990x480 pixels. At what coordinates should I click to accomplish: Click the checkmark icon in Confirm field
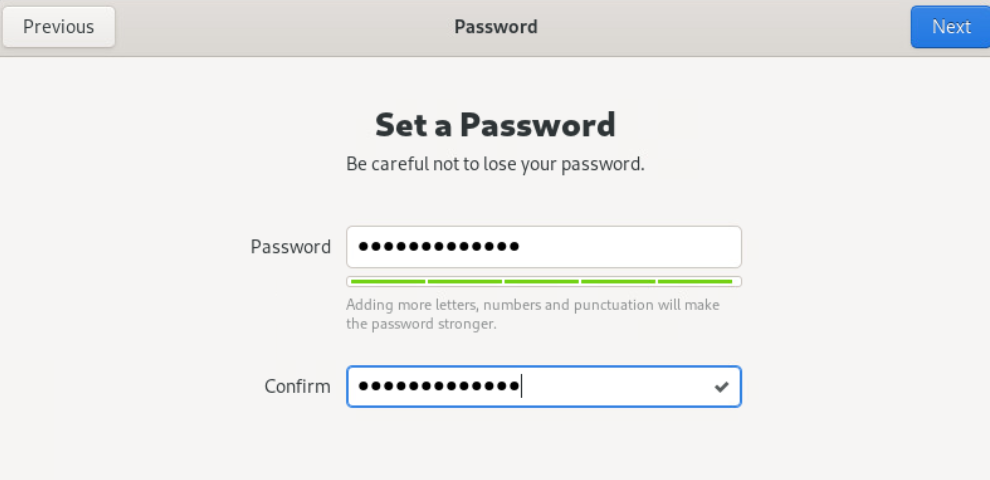(721, 387)
